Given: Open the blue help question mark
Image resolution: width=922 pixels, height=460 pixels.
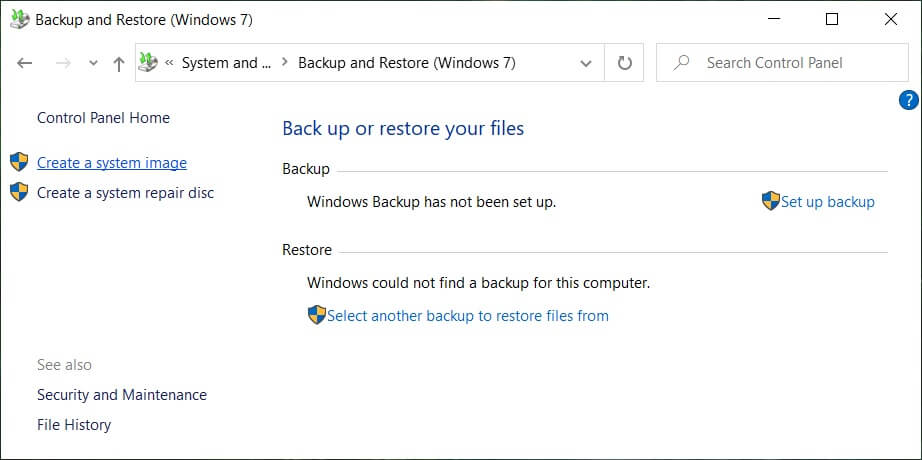Looking at the screenshot, I should pos(908,100).
